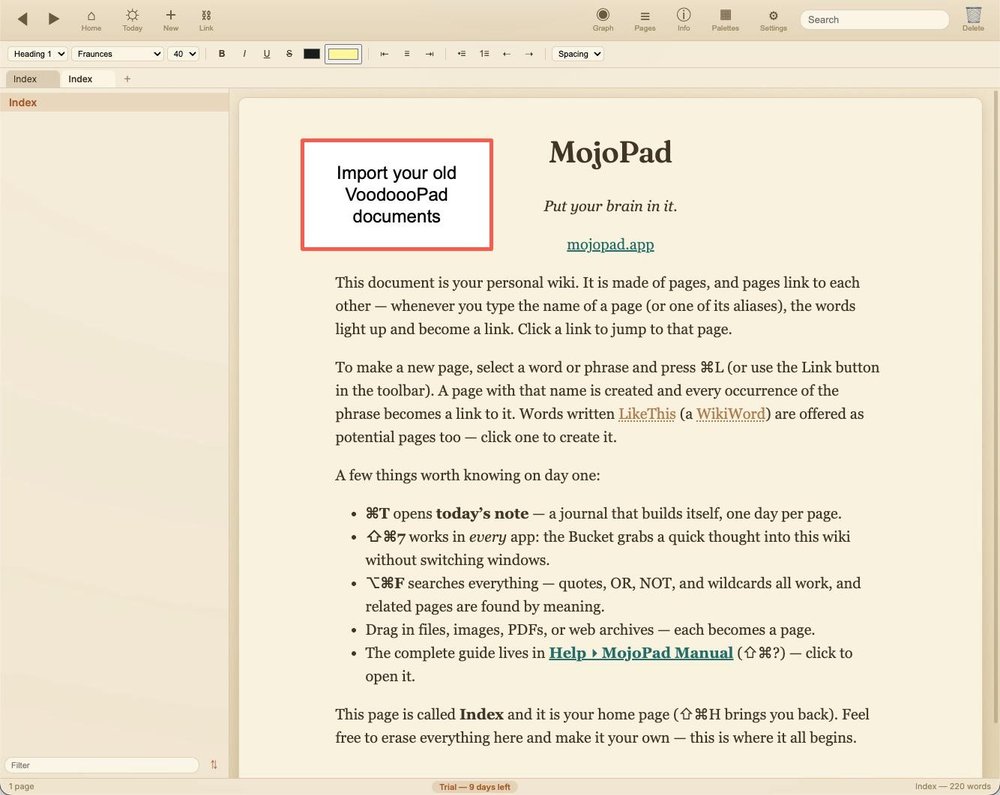Click the Delete trash icon

click(973, 19)
